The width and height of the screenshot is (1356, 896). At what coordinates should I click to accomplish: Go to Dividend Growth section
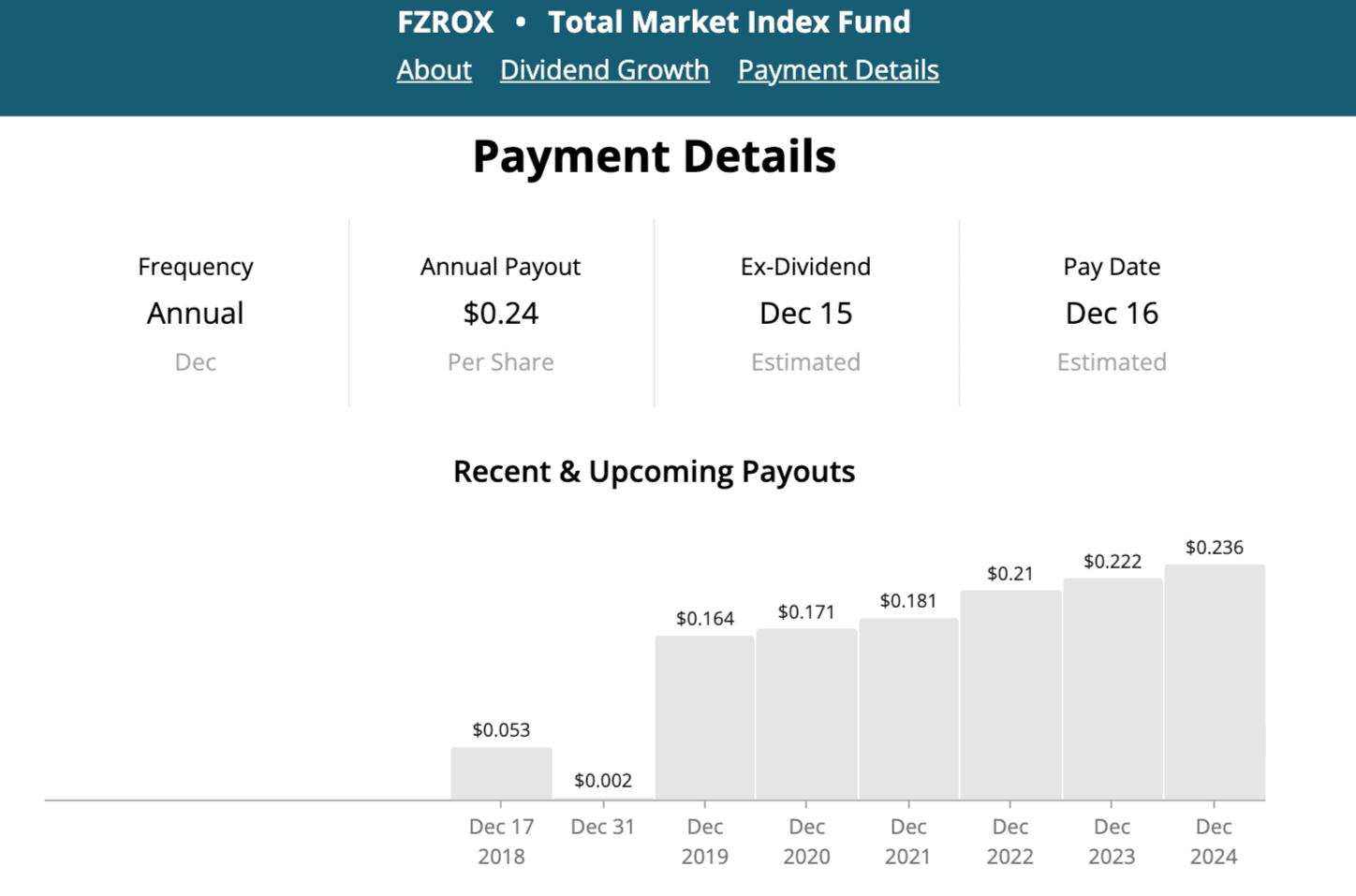point(604,70)
